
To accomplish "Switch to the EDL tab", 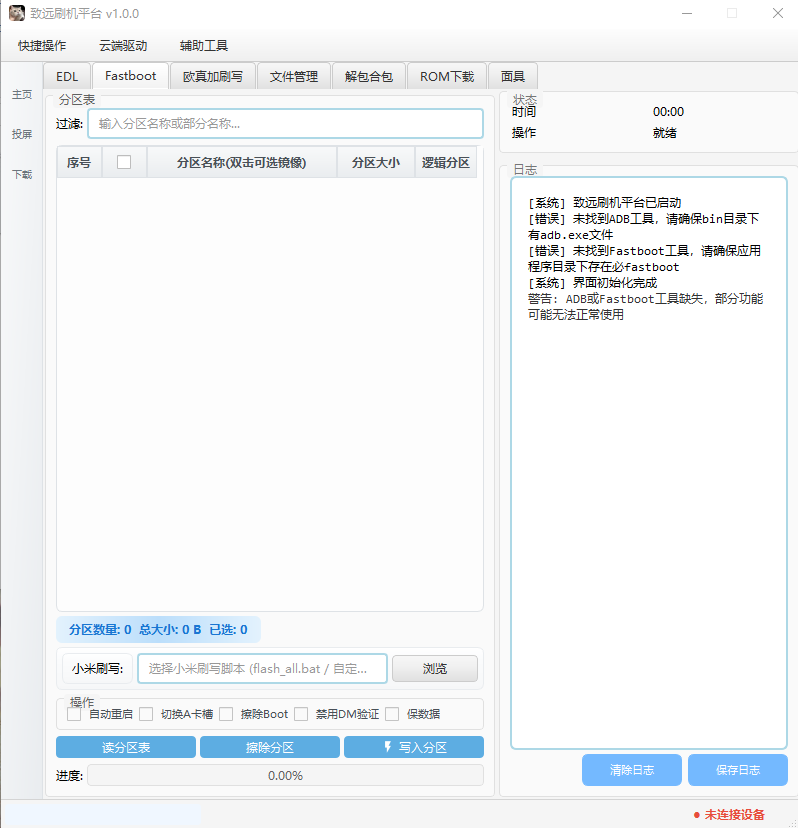I will pyautogui.click(x=67, y=76).
